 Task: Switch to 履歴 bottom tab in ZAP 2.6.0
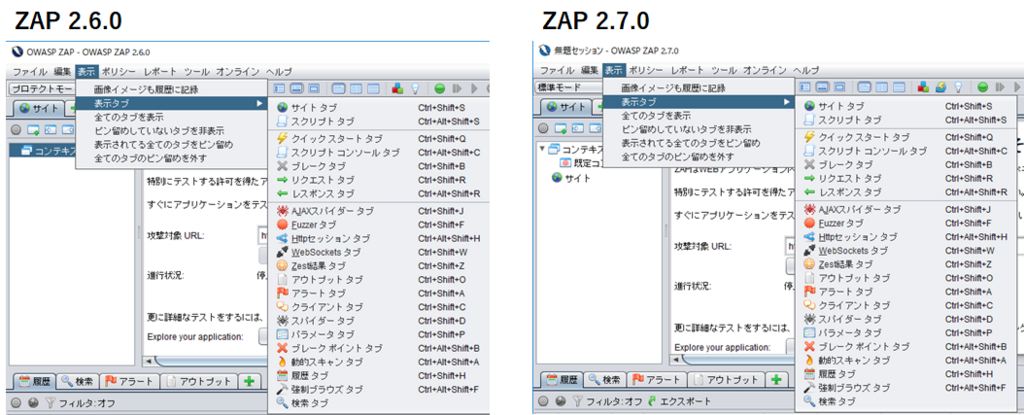pos(33,382)
